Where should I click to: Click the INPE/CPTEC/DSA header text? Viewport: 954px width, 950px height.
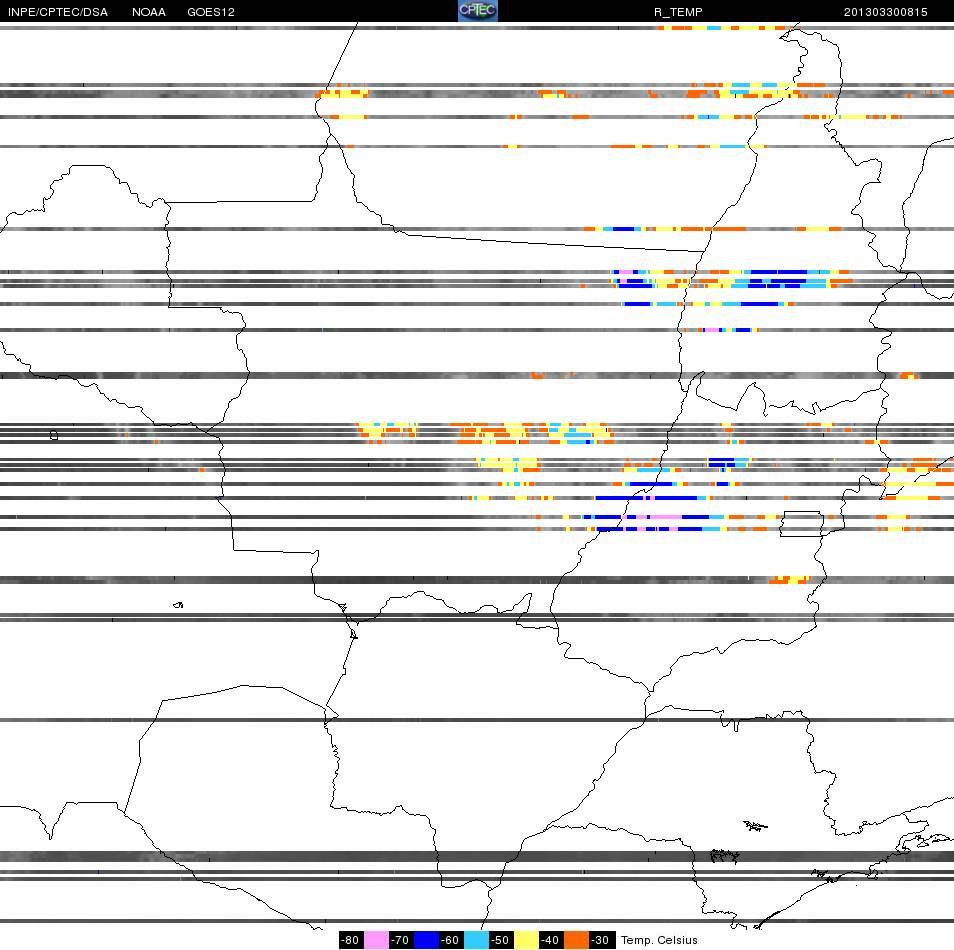[x=58, y=12]
